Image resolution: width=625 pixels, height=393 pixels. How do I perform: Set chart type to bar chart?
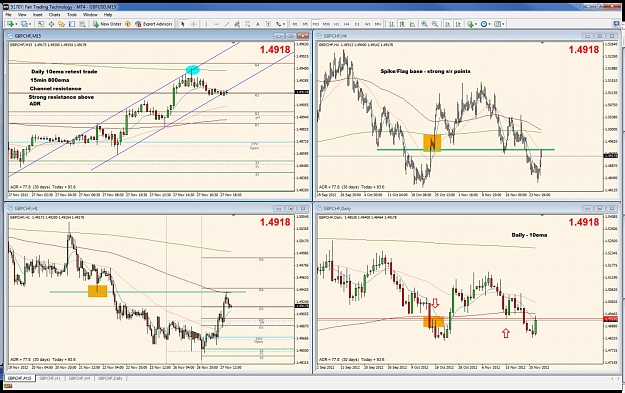coord(392,24)
